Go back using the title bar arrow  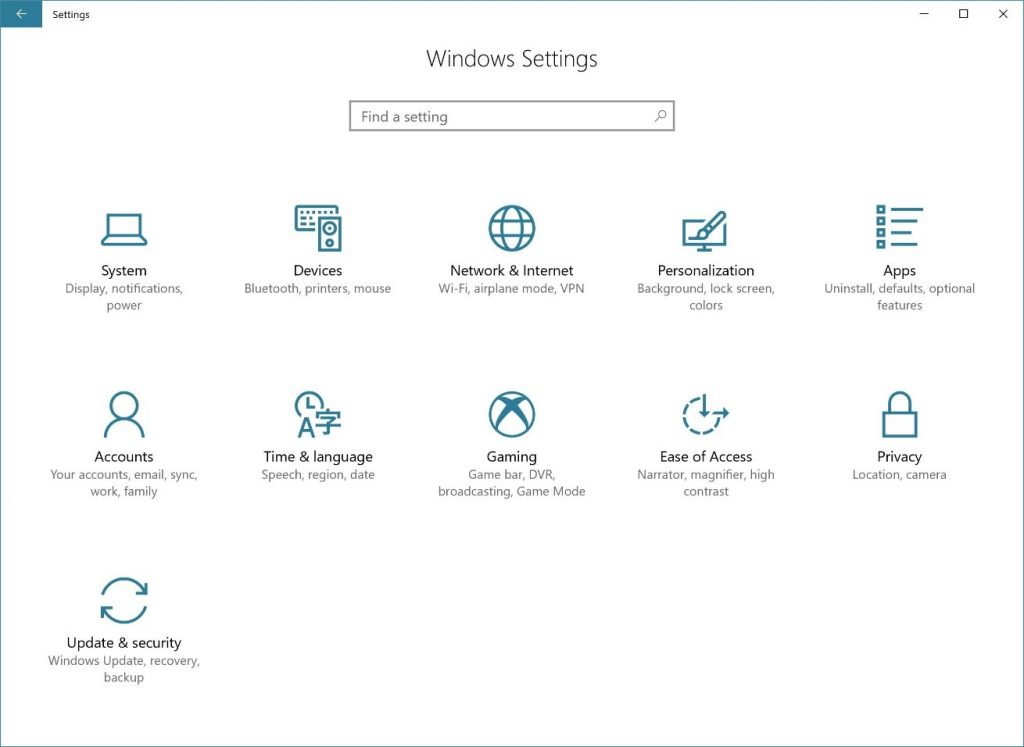click(x=21, y=14)
